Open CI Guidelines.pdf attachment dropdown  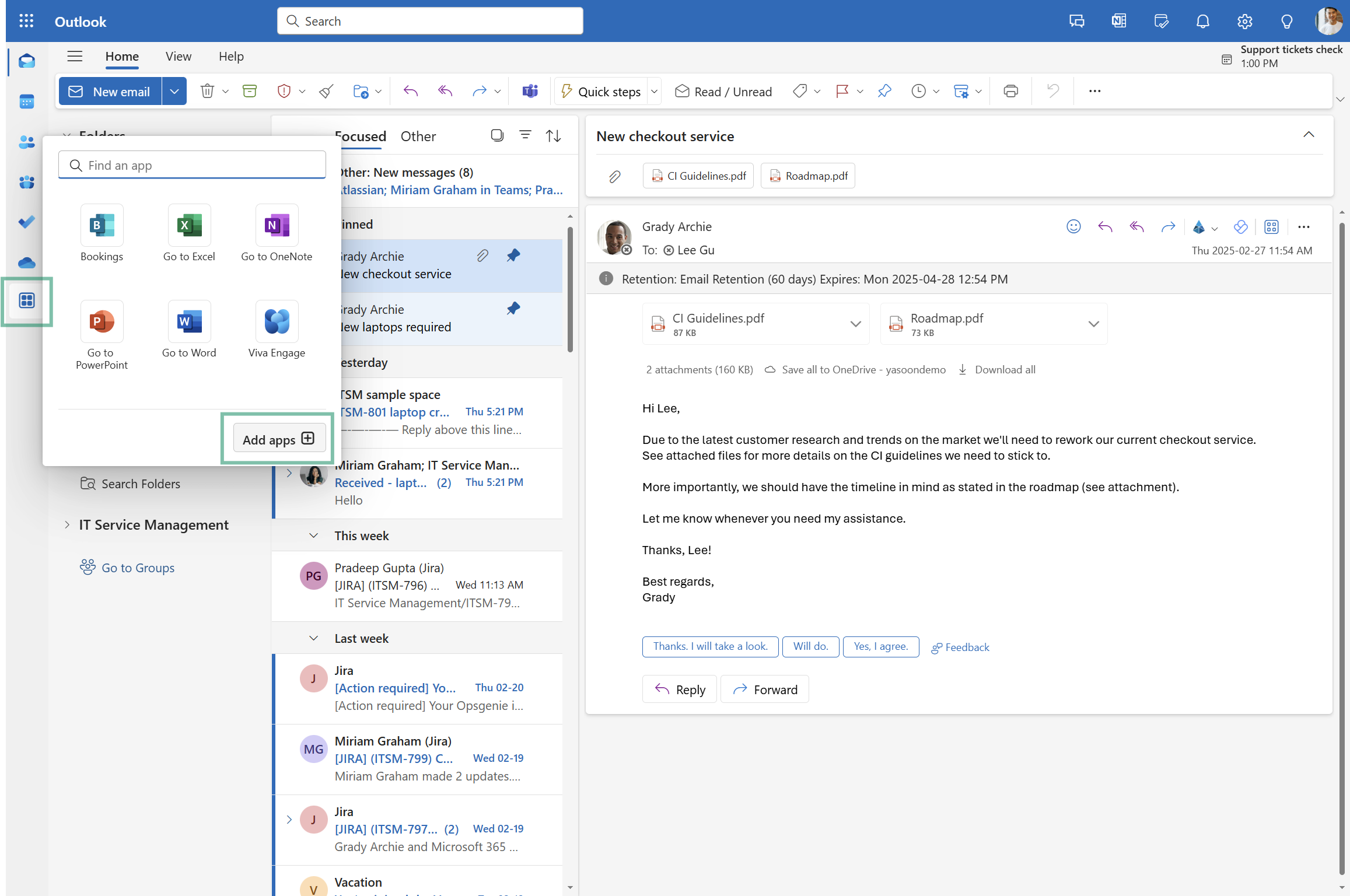coord(855,324)
